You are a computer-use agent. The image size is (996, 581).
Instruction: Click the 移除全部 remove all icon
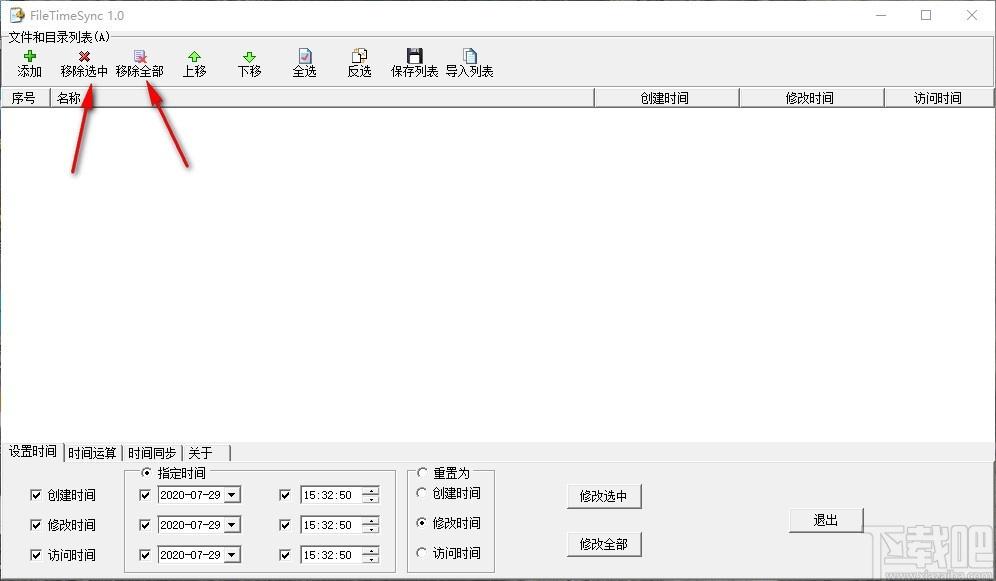140,57
